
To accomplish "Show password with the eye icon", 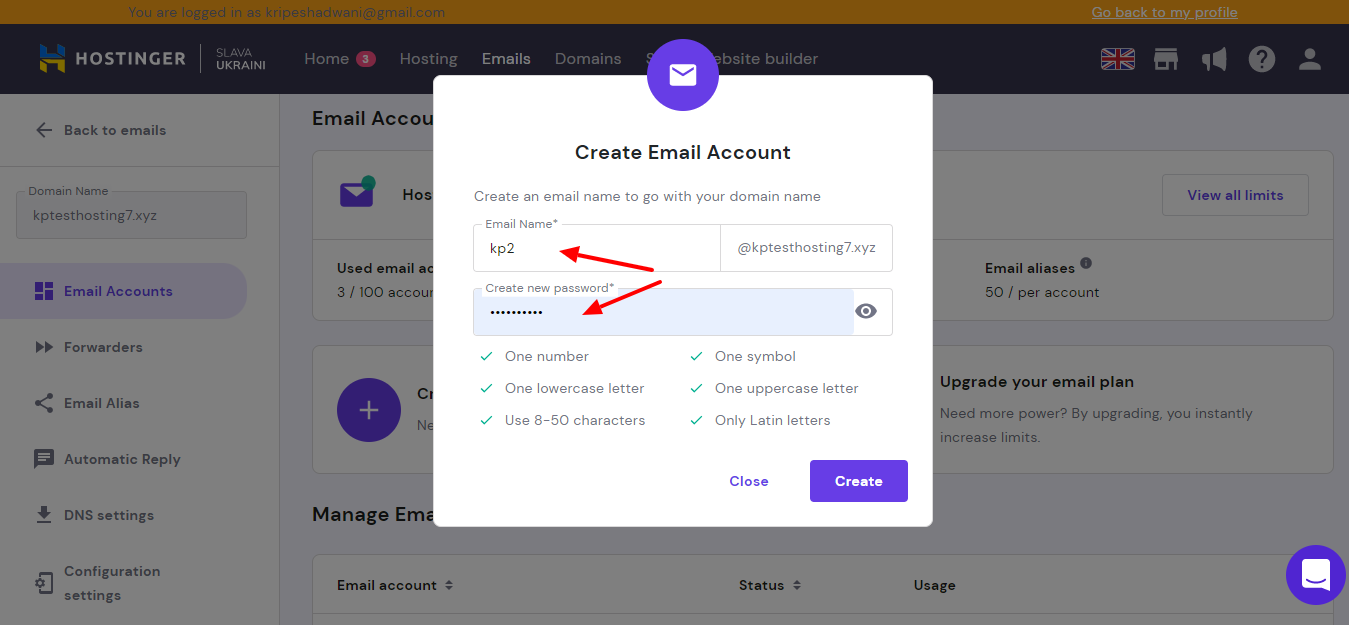I will (866, 311).
